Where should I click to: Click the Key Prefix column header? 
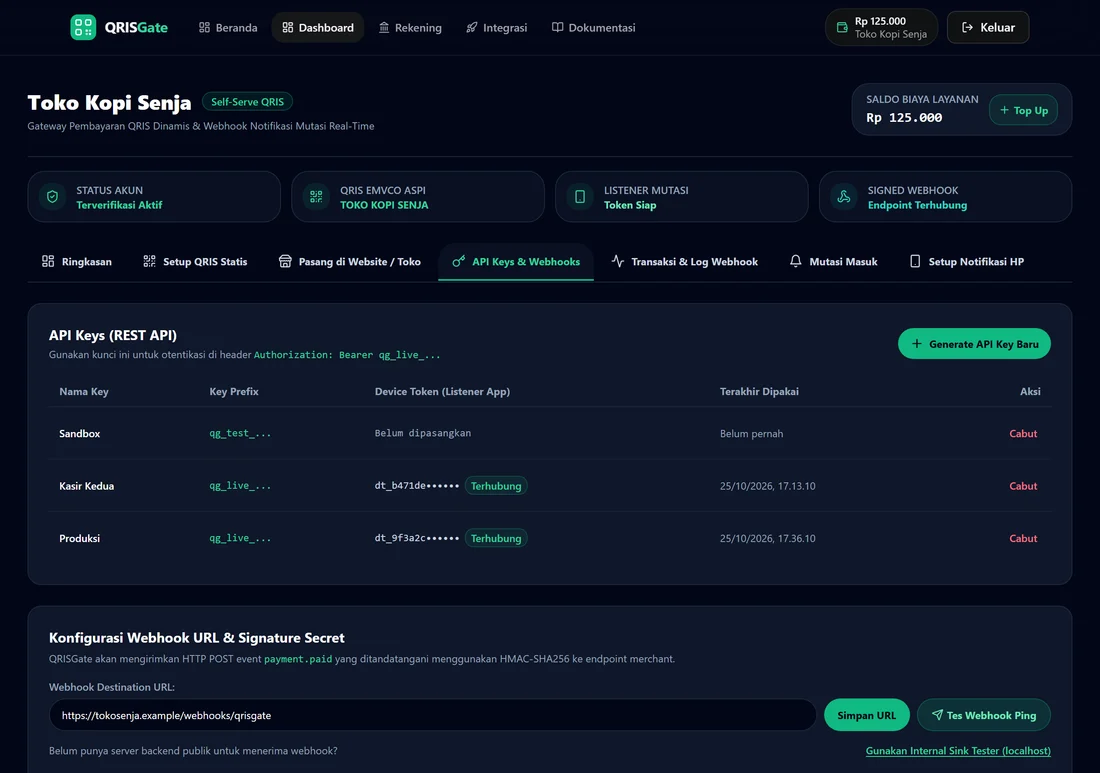234,391
